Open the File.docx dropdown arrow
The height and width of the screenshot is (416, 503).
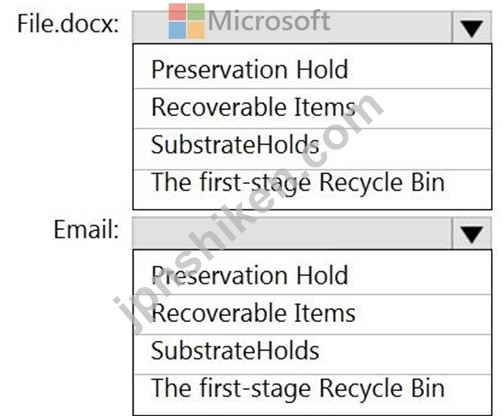[472, 27]
